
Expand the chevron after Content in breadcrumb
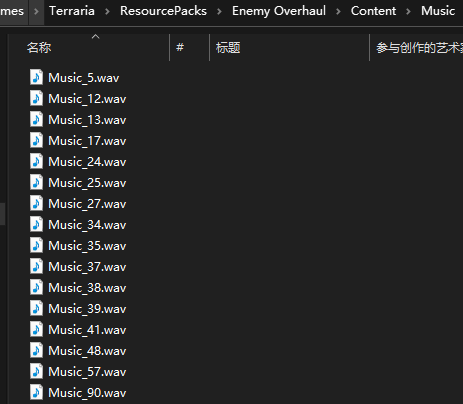coord(408,12)
